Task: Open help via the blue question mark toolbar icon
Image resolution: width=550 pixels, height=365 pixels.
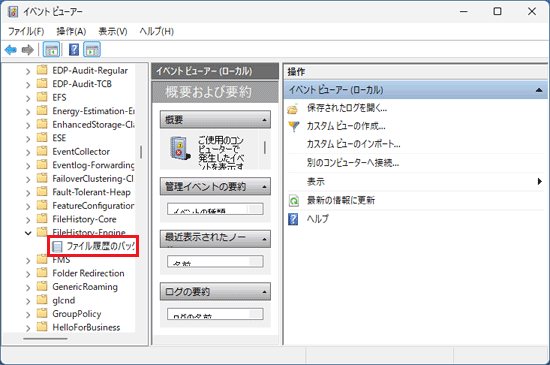Action: pos(74,49)
